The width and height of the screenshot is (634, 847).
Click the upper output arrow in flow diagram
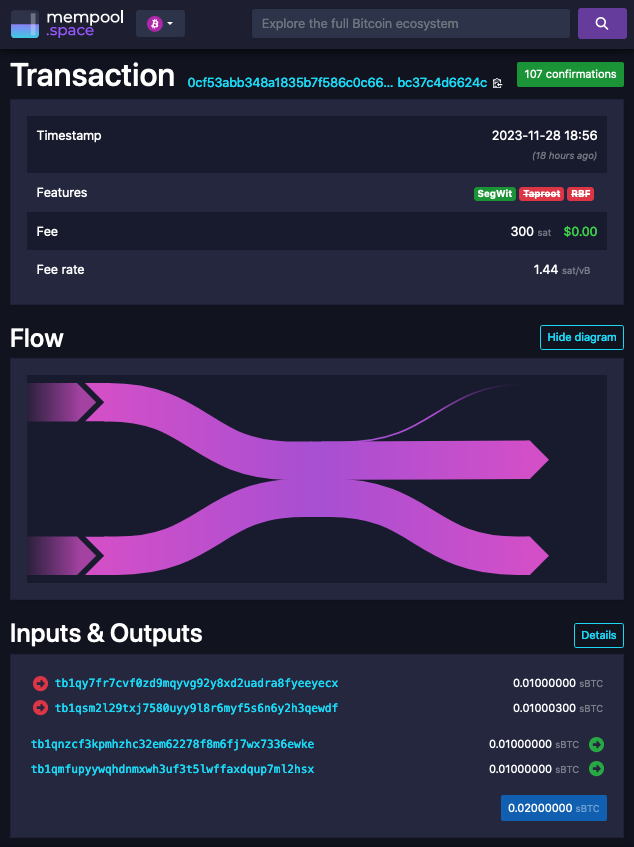tap(538, 460)
